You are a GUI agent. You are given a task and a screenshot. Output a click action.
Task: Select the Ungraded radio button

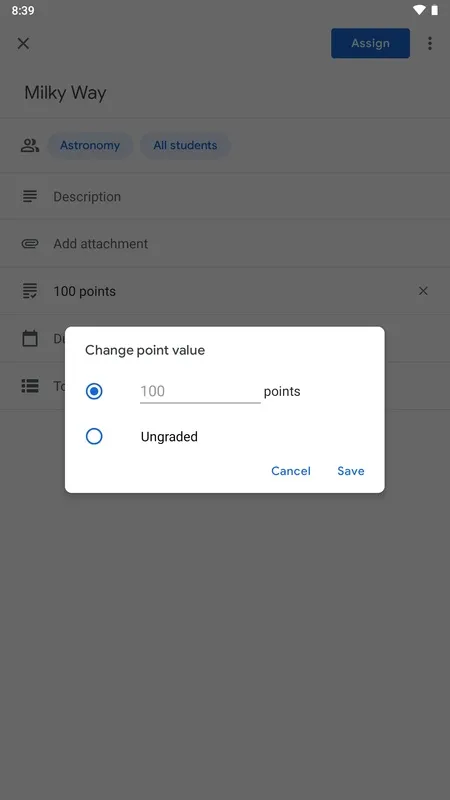click(x=94, y=436)
